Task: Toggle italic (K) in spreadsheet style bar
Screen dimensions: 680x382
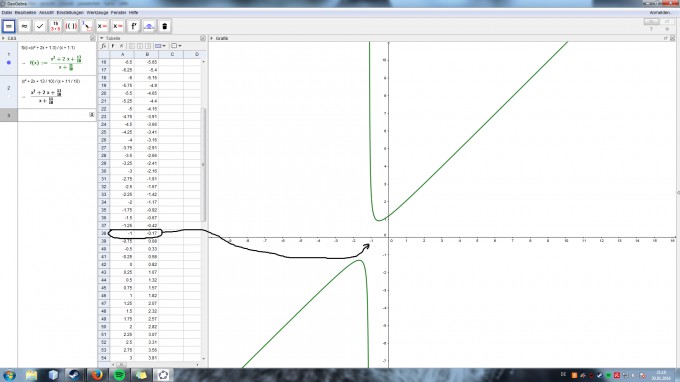Action: click(x=121, y=46)
